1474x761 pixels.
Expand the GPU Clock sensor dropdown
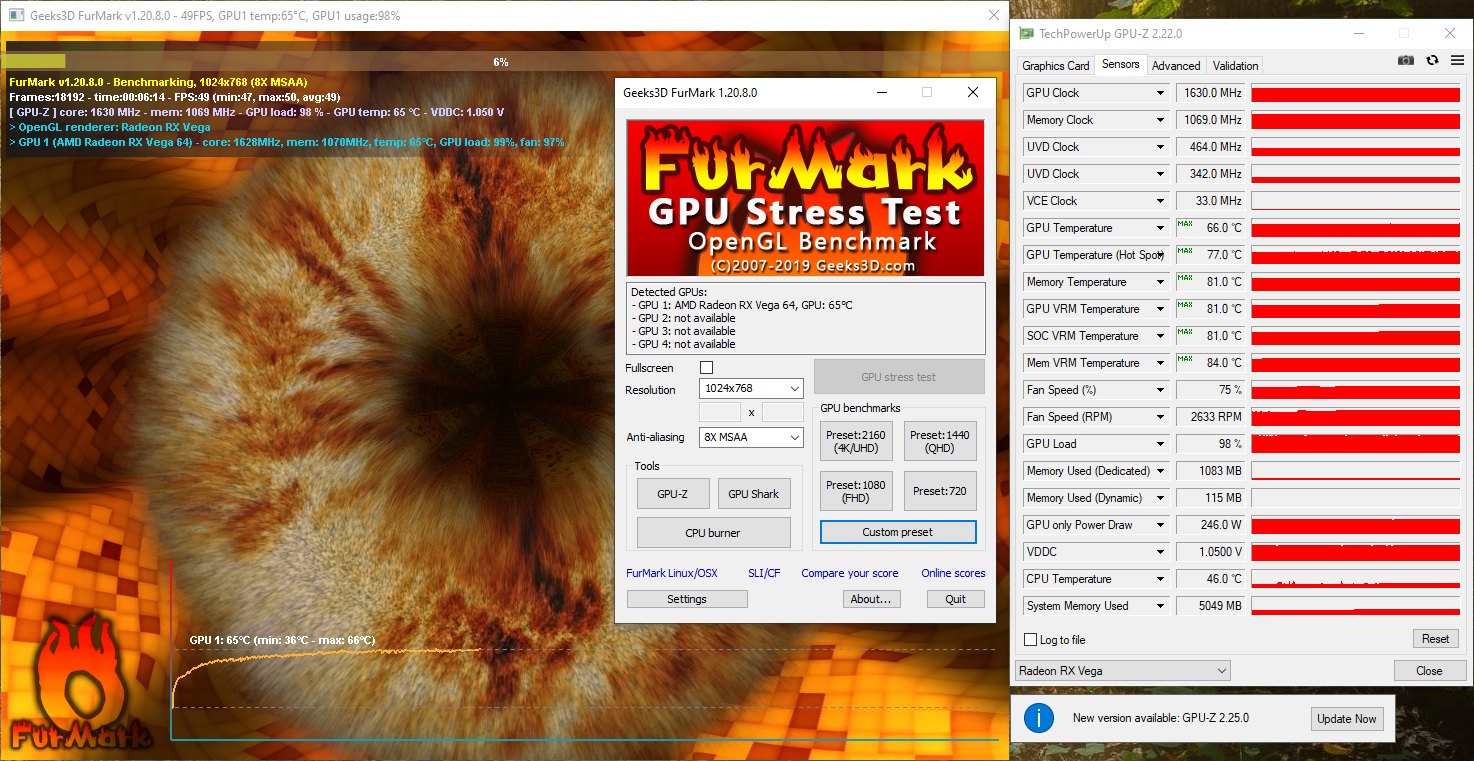click(1160, 93)
